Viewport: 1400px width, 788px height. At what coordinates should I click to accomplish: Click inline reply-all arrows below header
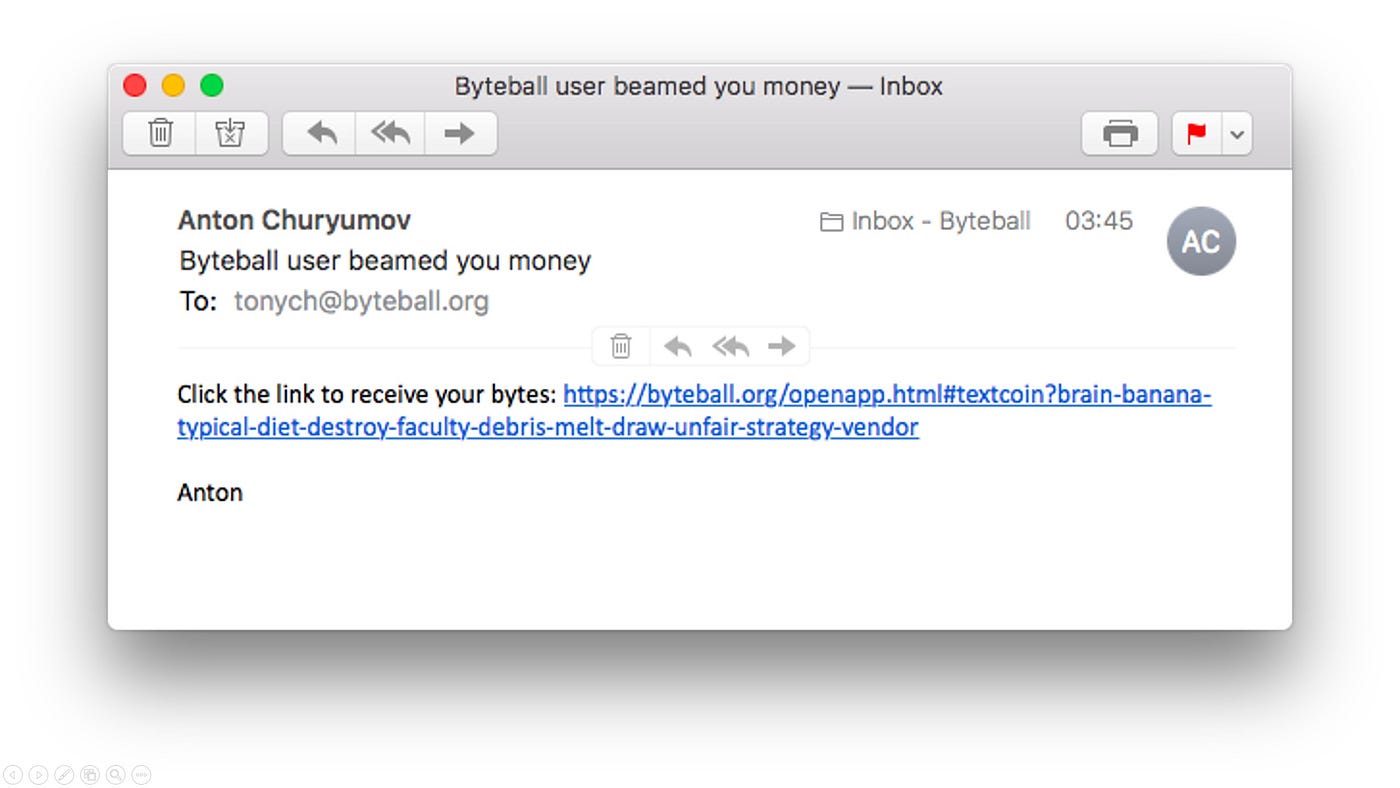(x=731, y=346)
